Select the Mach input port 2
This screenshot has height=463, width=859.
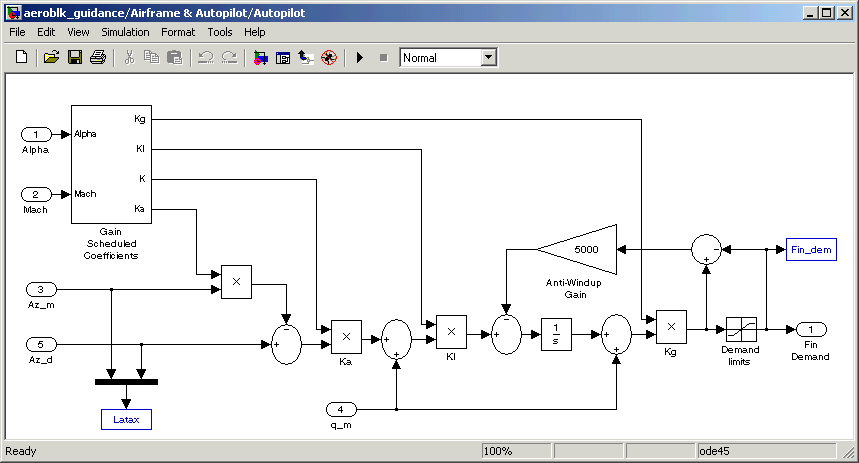(x=36, y=194)
